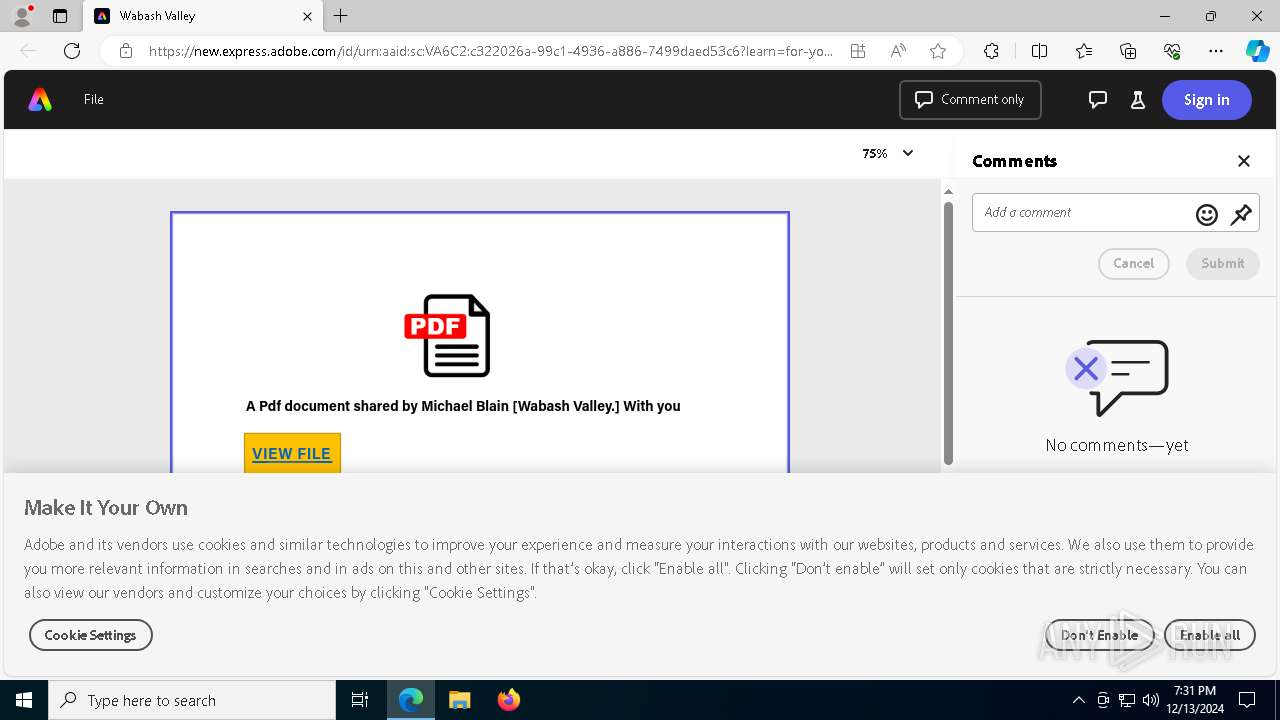Add this page to favorites star
This screenshot has width=1280, height=720.
pos(938,51)
